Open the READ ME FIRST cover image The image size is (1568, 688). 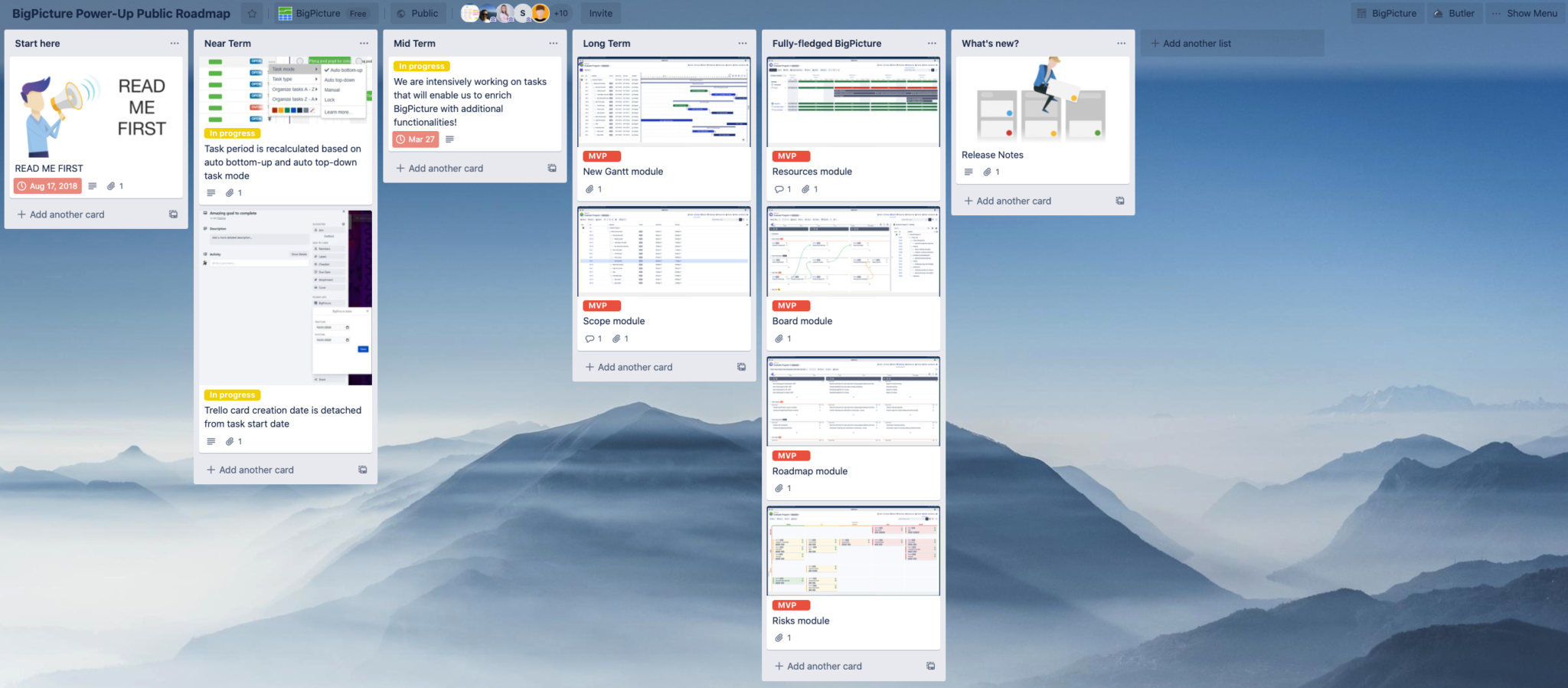click(96, 107)
